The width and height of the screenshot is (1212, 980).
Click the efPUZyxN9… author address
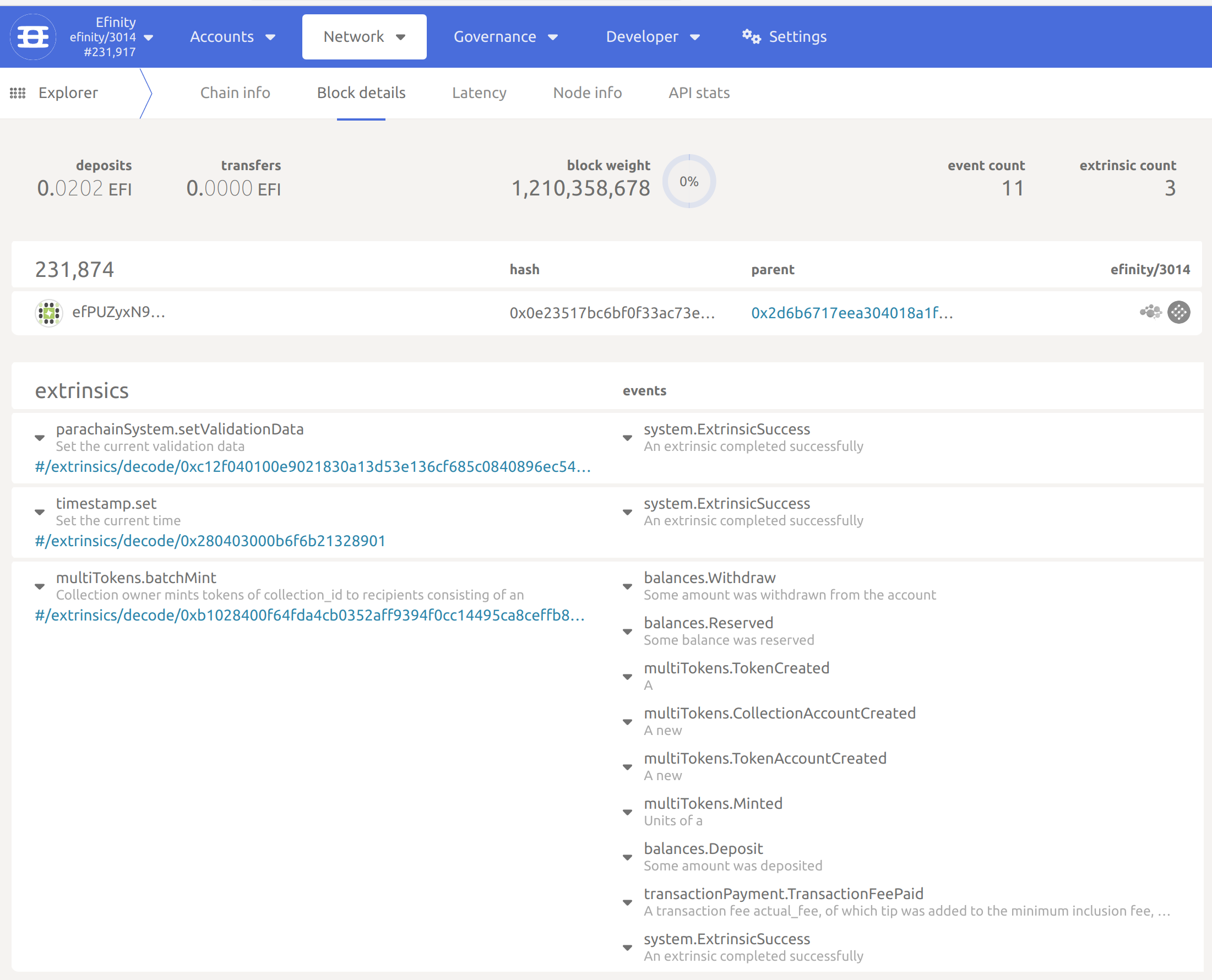point(118,312)
